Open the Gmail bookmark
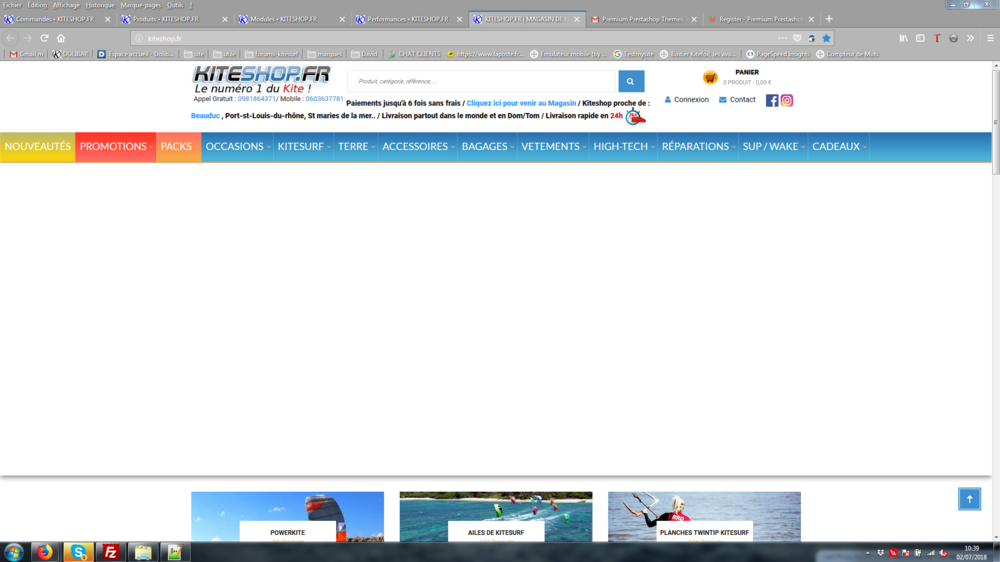Viewport: 1000px width, 562px height. pos(27,54)
